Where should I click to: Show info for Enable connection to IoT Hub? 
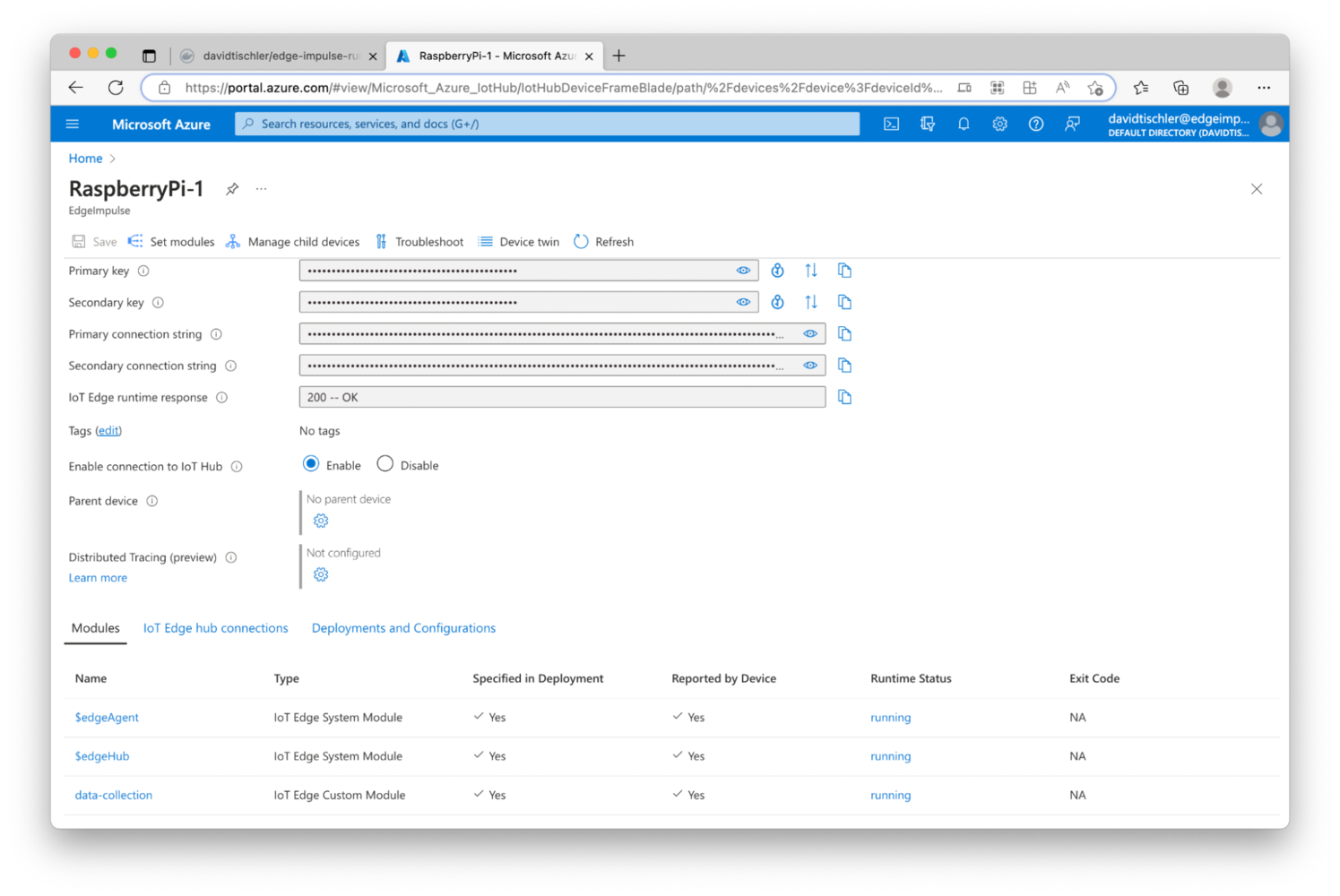[x=237, y=467]
